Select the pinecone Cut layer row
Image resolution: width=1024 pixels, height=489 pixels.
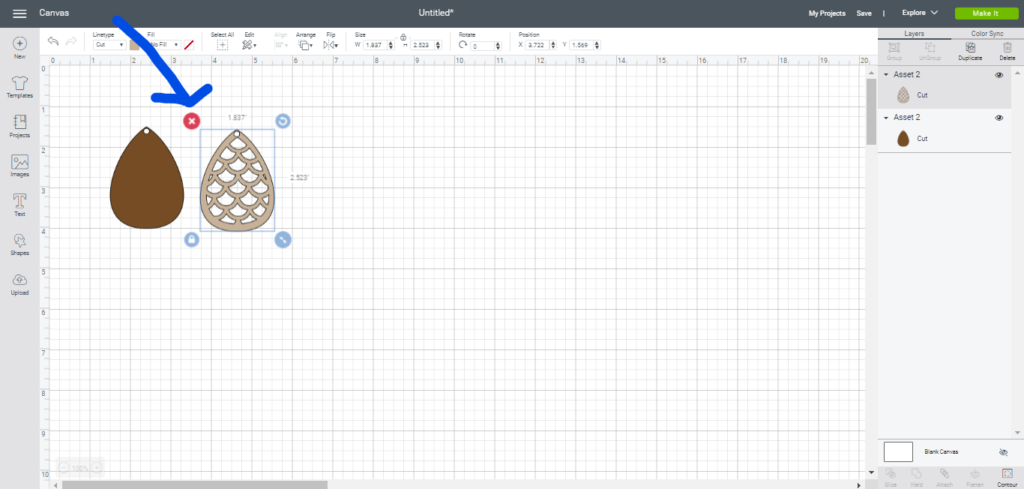(942, 95)
